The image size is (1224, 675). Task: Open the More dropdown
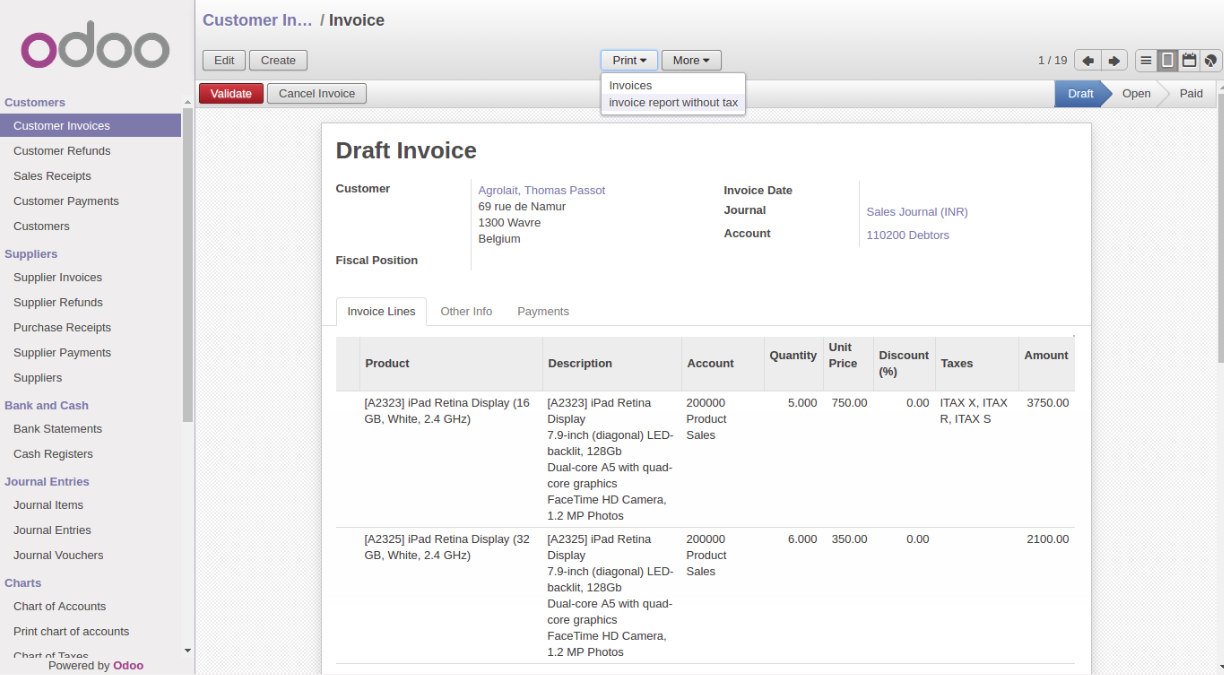[x=691, y=61]
